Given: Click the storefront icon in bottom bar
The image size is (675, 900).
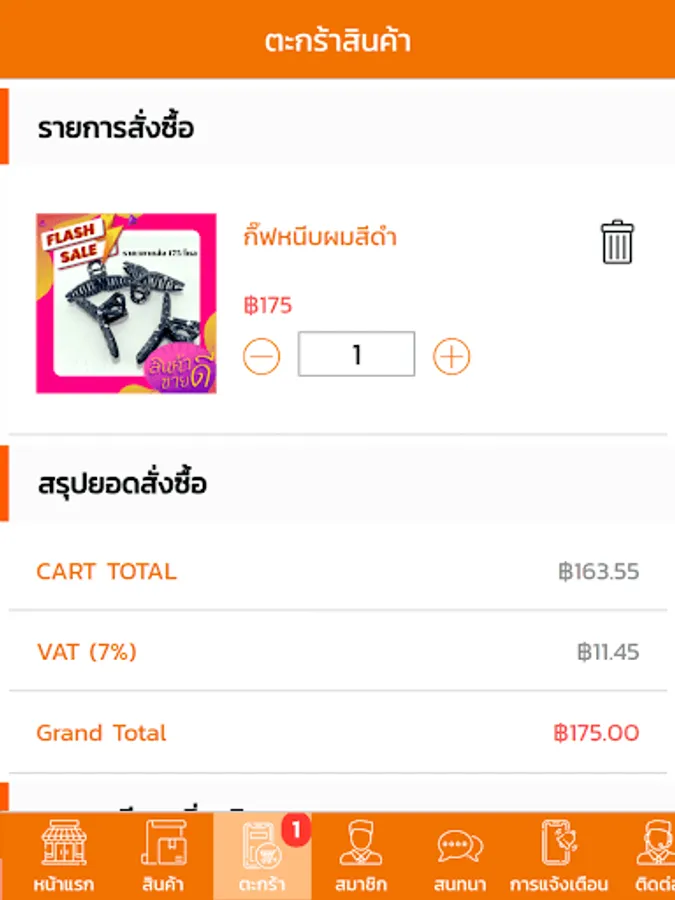Looking at the screenshot, I should point(64,842).
